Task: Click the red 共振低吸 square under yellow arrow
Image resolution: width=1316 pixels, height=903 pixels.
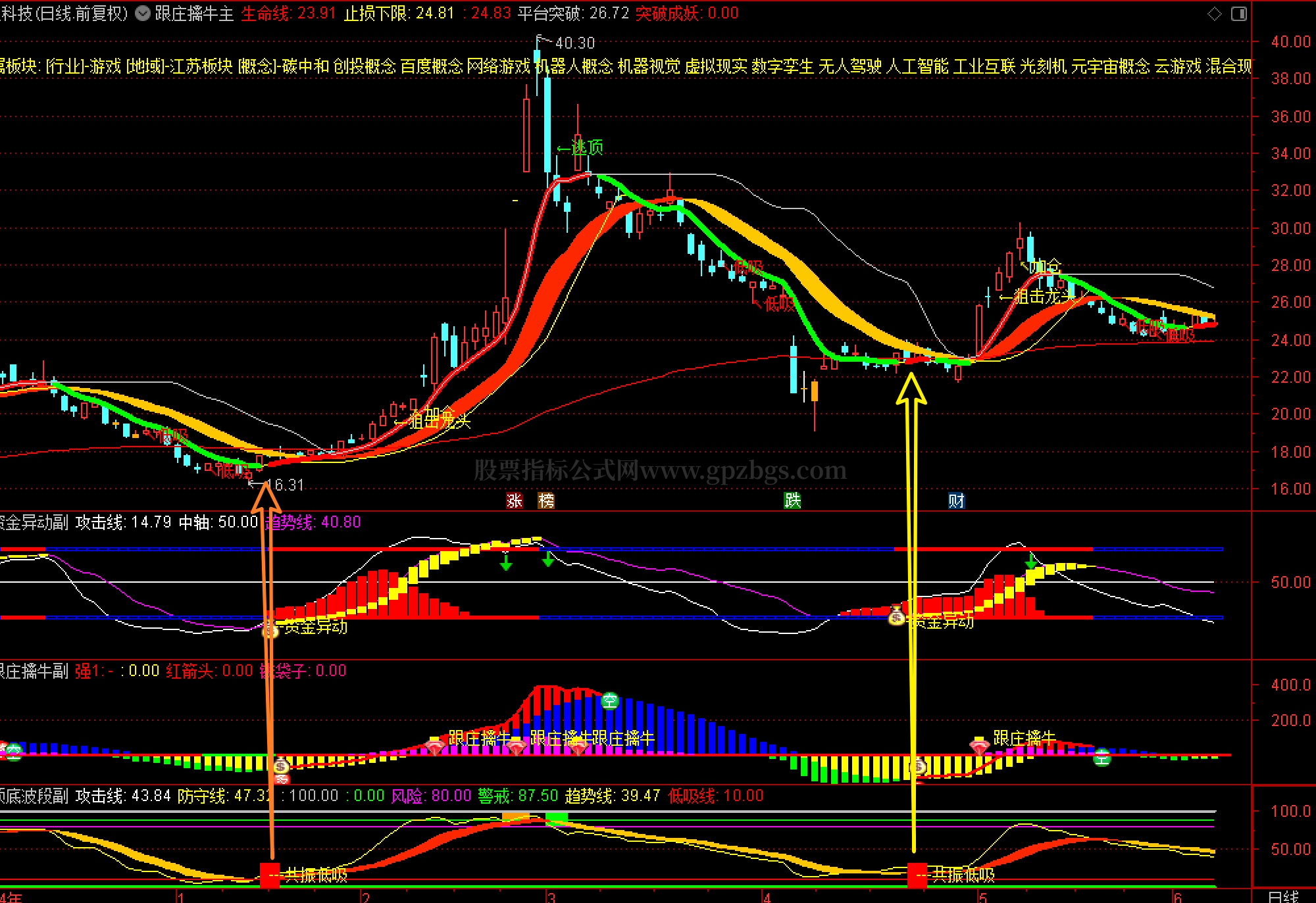Action: (x=917, y=875)
